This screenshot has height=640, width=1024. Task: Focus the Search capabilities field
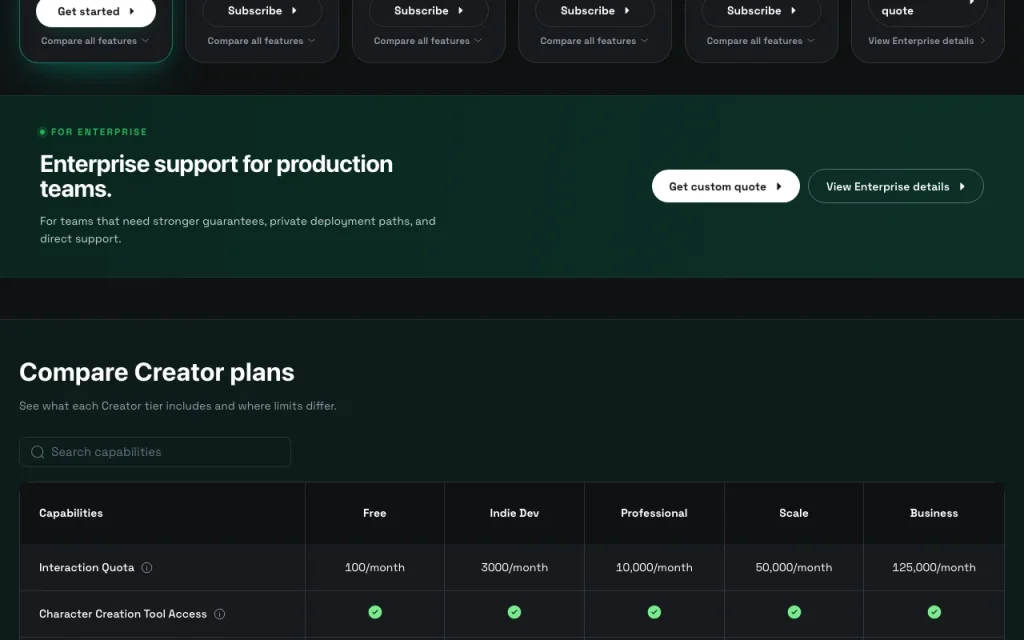(x=155, y=452)
